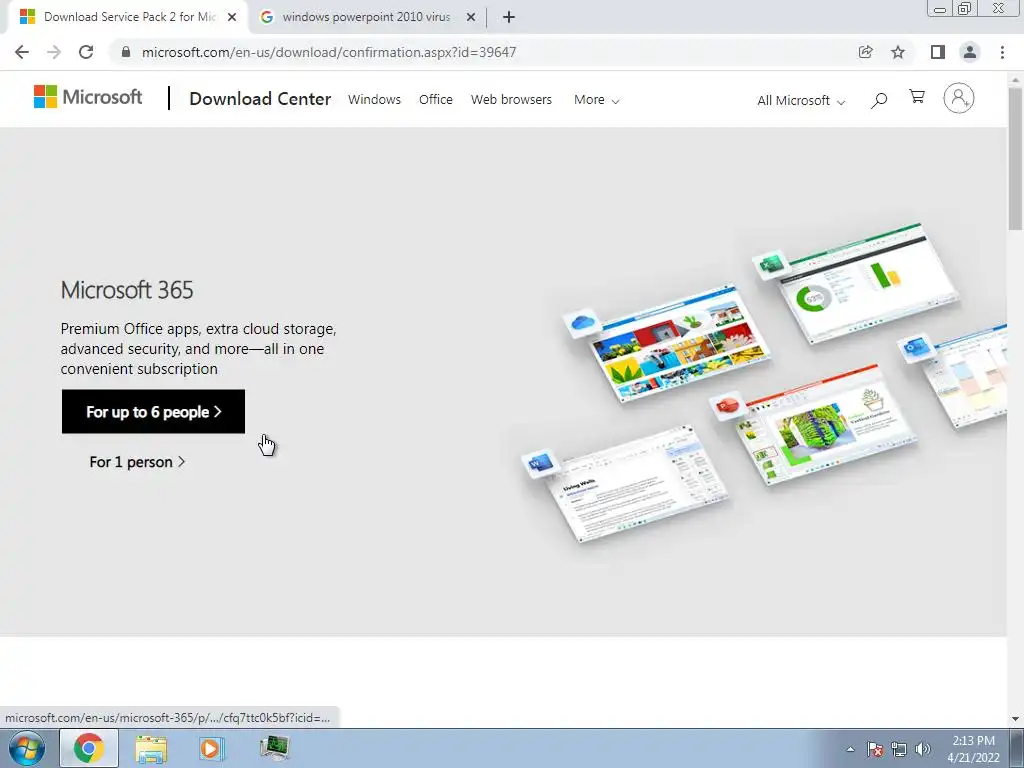The height and width of the screenshot is (768, 1024).
Task: Open the Download Center home link
Action: pyautogui.click(x=260, y=99)
